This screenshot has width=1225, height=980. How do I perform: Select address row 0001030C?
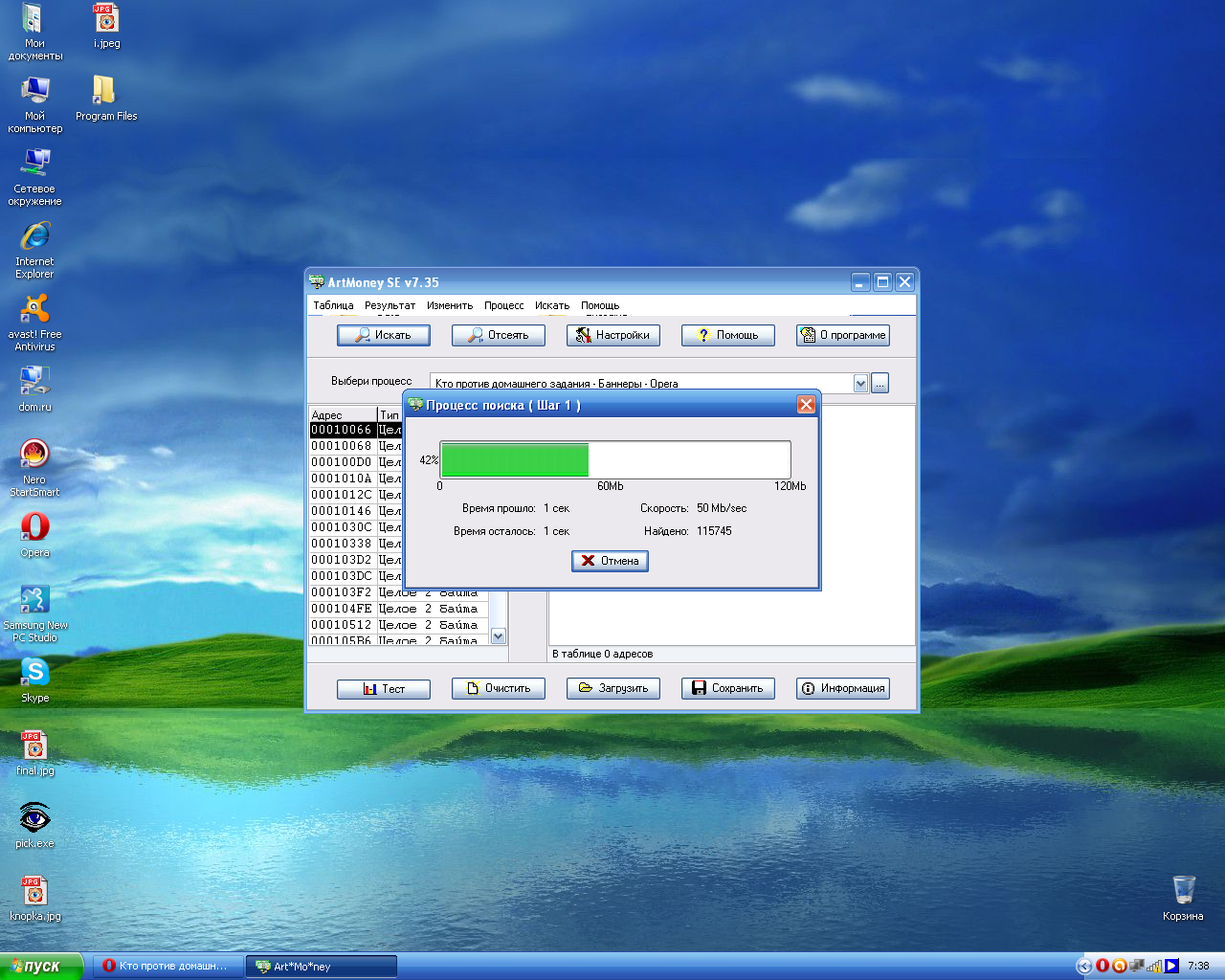(356, 527)
